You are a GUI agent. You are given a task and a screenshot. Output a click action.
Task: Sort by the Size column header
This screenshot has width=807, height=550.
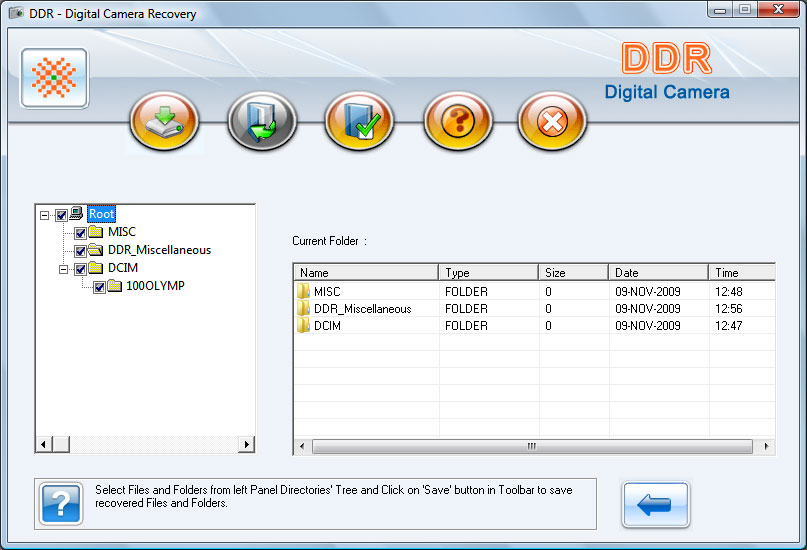tap(573, 272)
